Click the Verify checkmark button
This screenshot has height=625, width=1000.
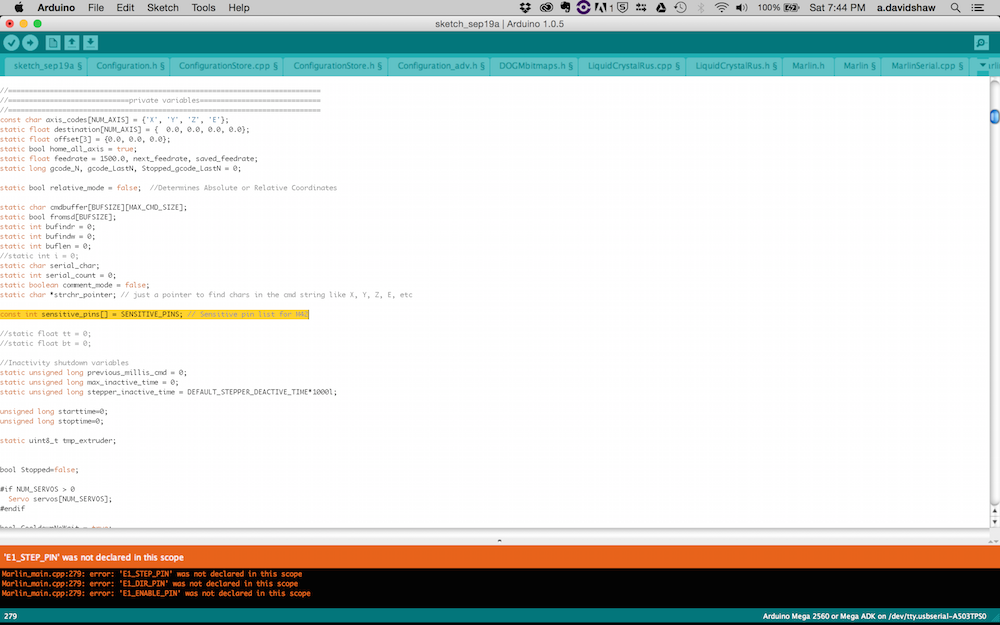click(x=11, y=43)
